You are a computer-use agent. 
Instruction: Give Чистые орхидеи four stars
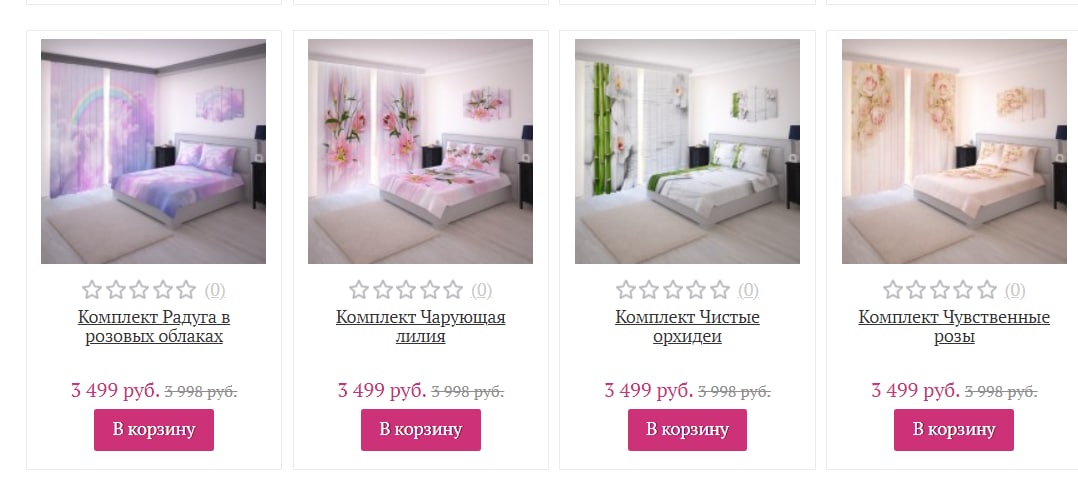point(696,290)
